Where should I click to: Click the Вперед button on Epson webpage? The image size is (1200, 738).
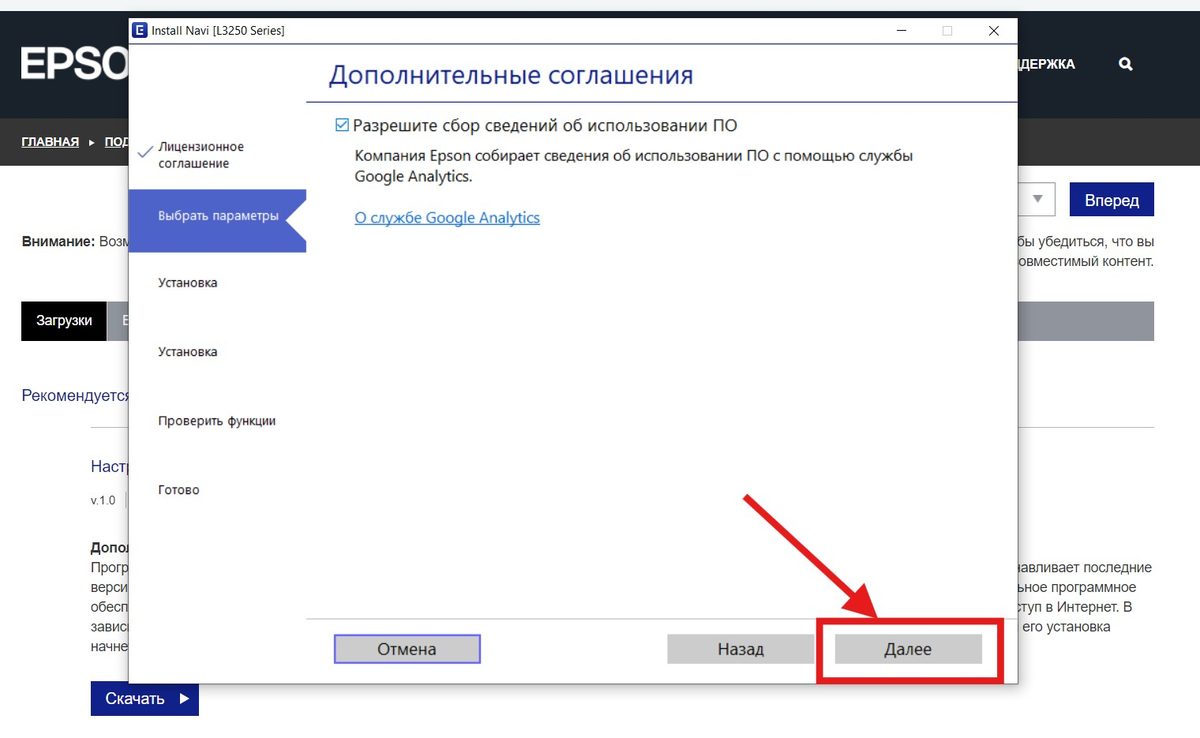pyautogui.click(x=1112, y=200)
